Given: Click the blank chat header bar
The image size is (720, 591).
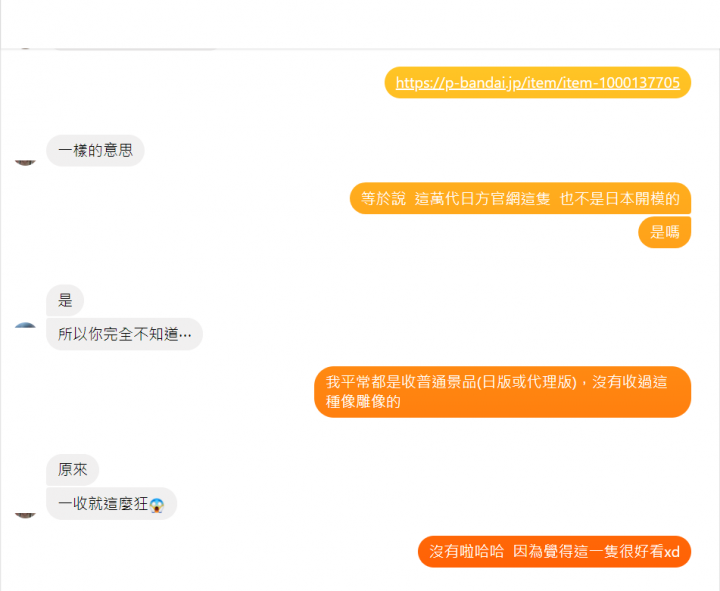Looking at the screenshot, I should pyautogui.click(x=360, y=24).
